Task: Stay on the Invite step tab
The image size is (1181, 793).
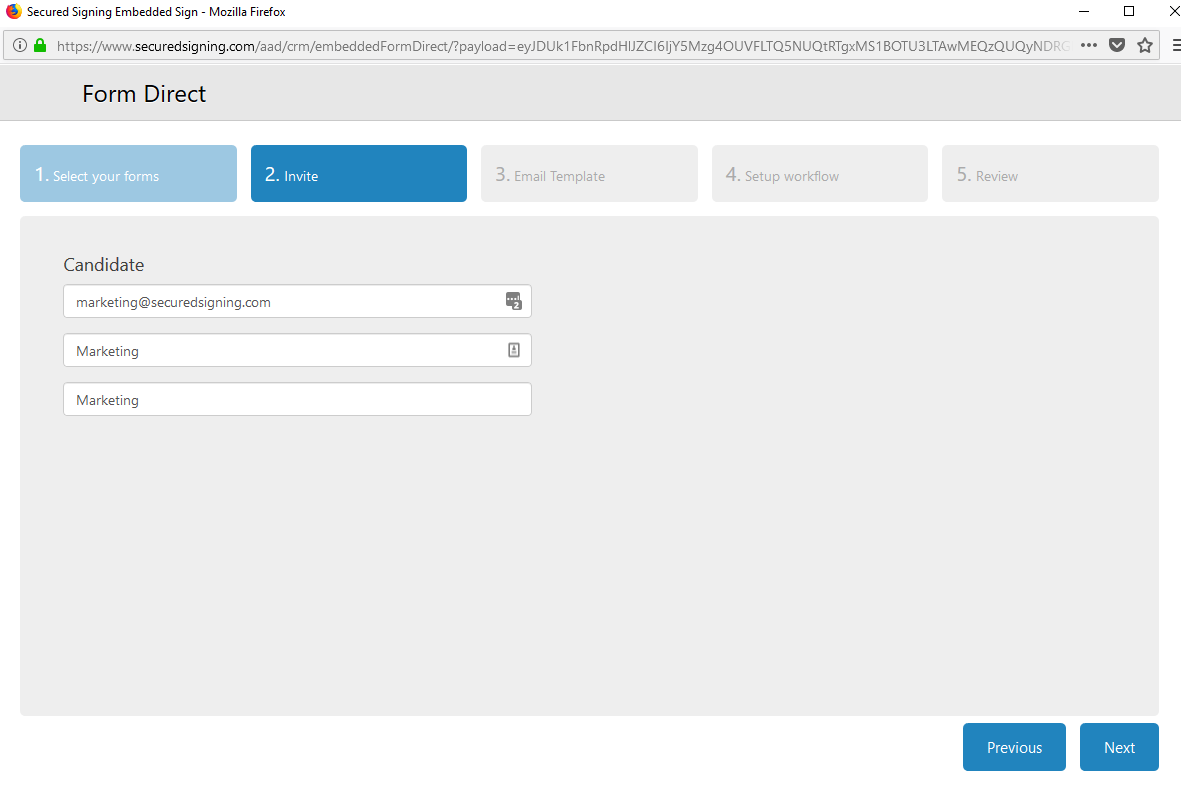Action: (358, 173)
